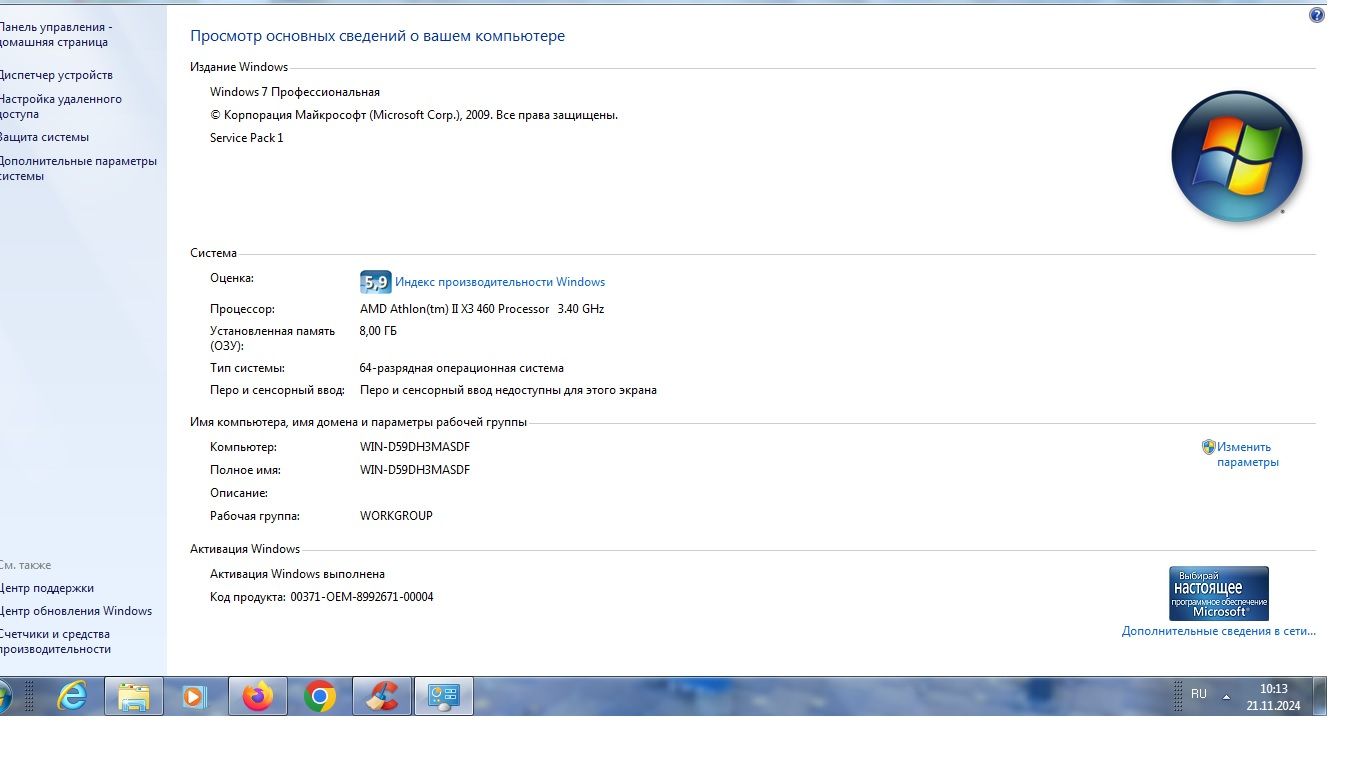Open CCleaner from the taskbar
This screenshot has height=768, width=1360.
382,696
